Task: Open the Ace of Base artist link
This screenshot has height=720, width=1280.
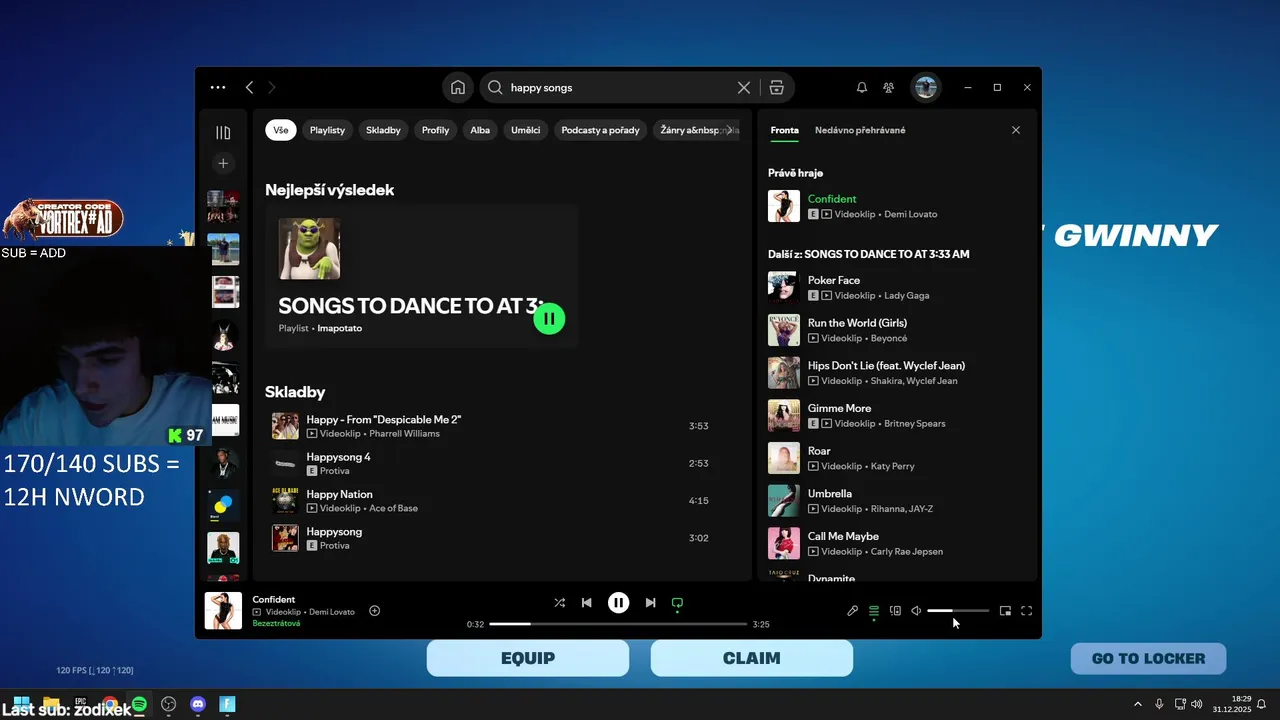Action: (x=394, y=508)
